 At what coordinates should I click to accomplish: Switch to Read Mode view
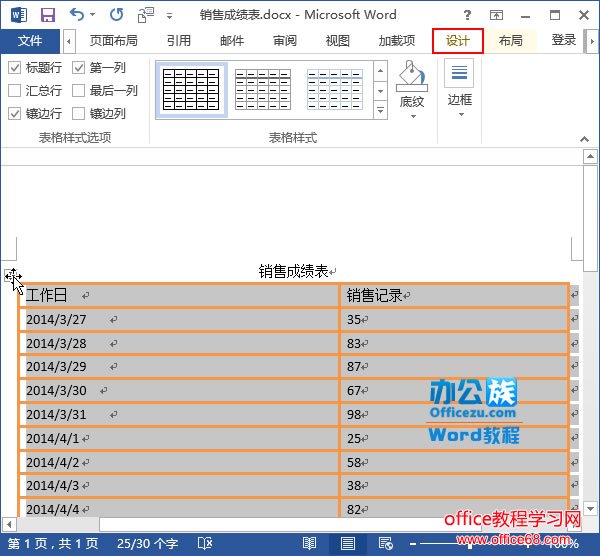pos(309,543)
